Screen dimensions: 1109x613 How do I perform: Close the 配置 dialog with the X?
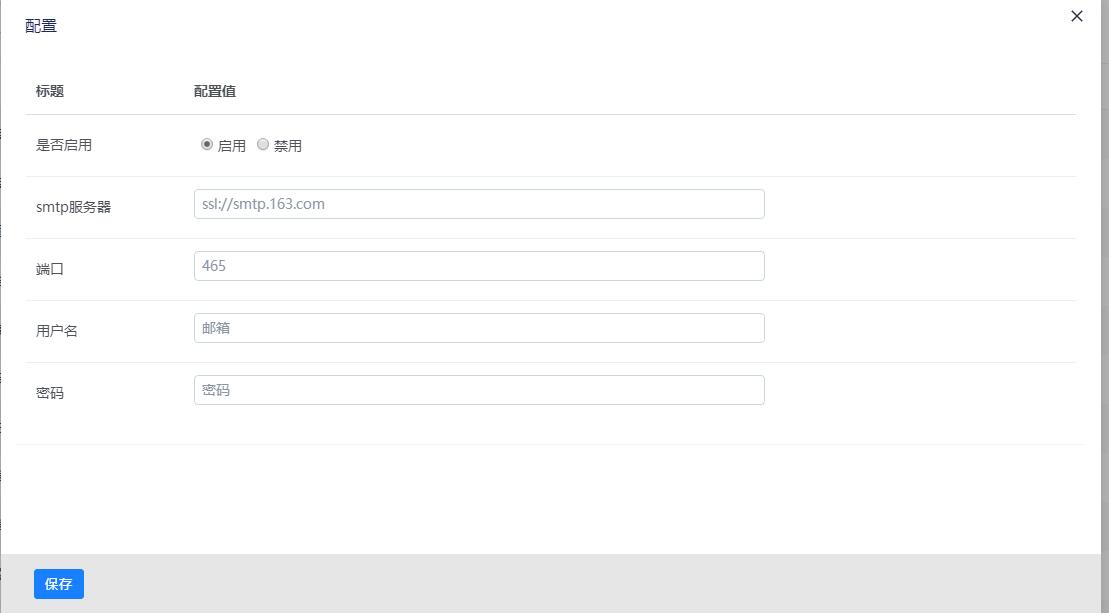1077,16
